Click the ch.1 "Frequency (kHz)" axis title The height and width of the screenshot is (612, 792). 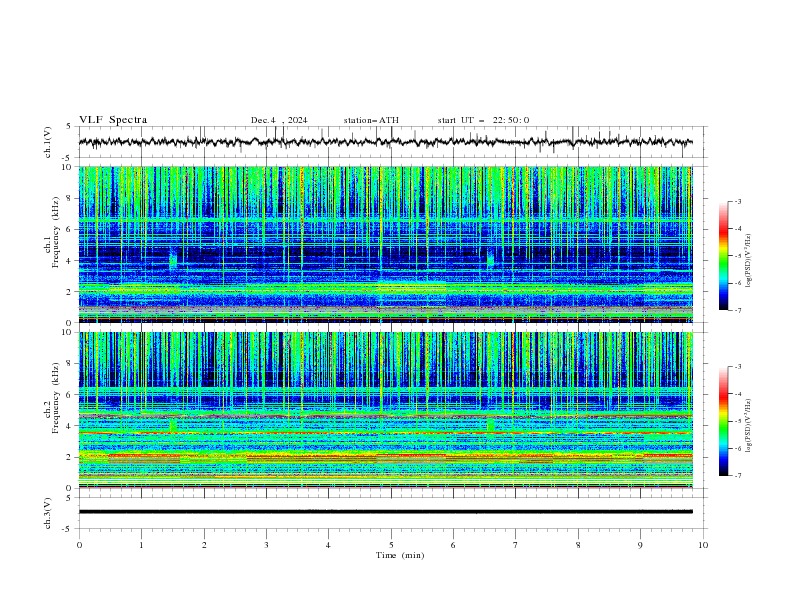point(56,232)
